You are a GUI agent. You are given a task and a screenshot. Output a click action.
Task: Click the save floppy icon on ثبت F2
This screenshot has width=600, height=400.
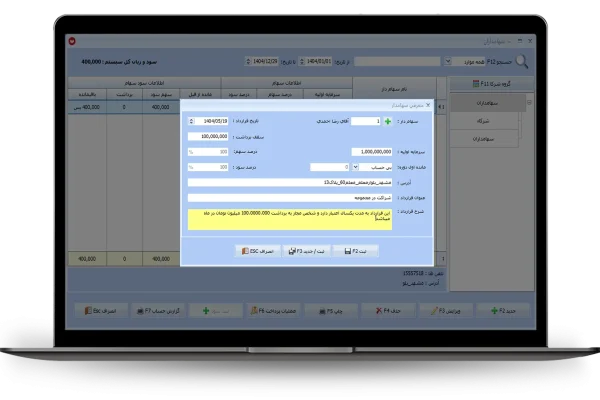point(347,251)
